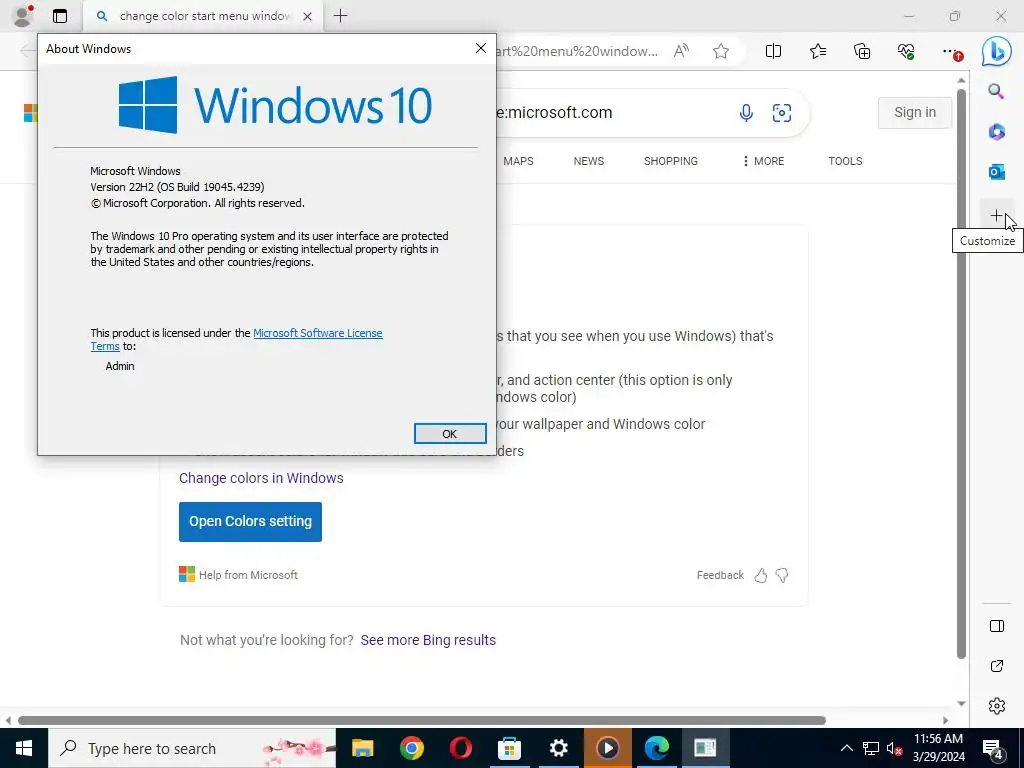Close the 'change color start menu' tab
The width and height of the screenshot is (1024, 768).
308,16
